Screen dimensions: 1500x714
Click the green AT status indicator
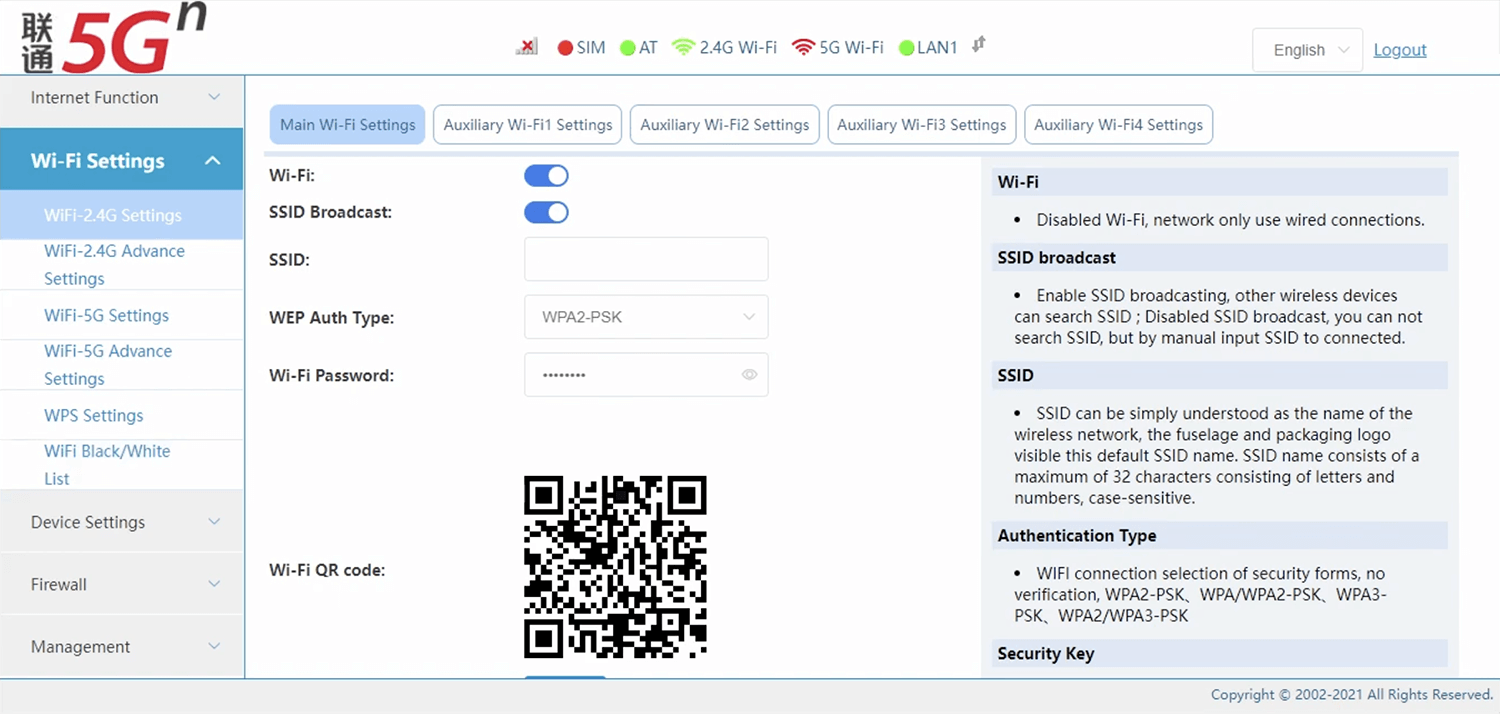(x=627, y=48)
